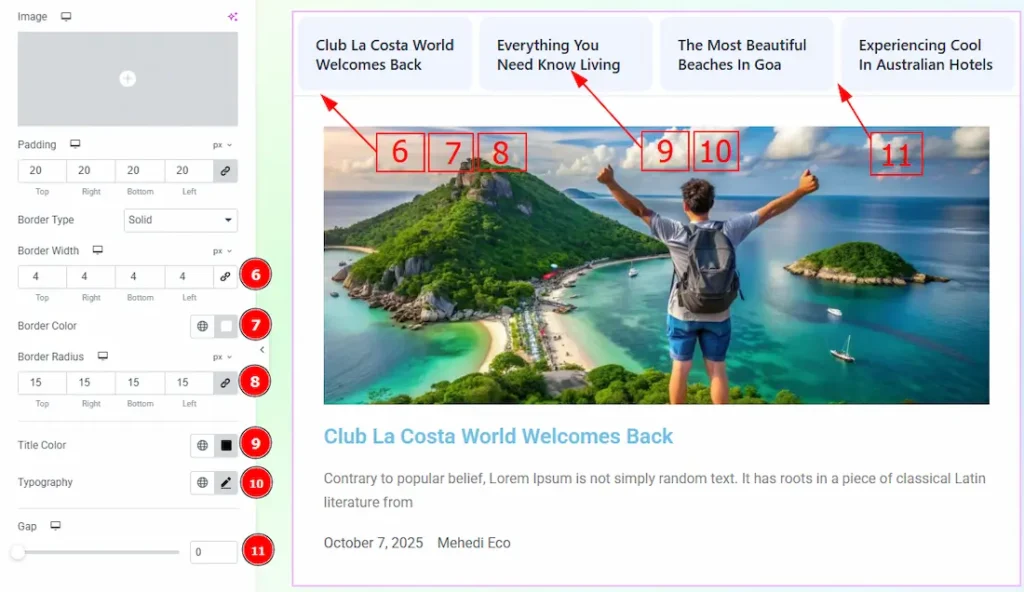Click the AI sparkle icon beside Image
1024x592 pixels.
(x=232, y=16)
